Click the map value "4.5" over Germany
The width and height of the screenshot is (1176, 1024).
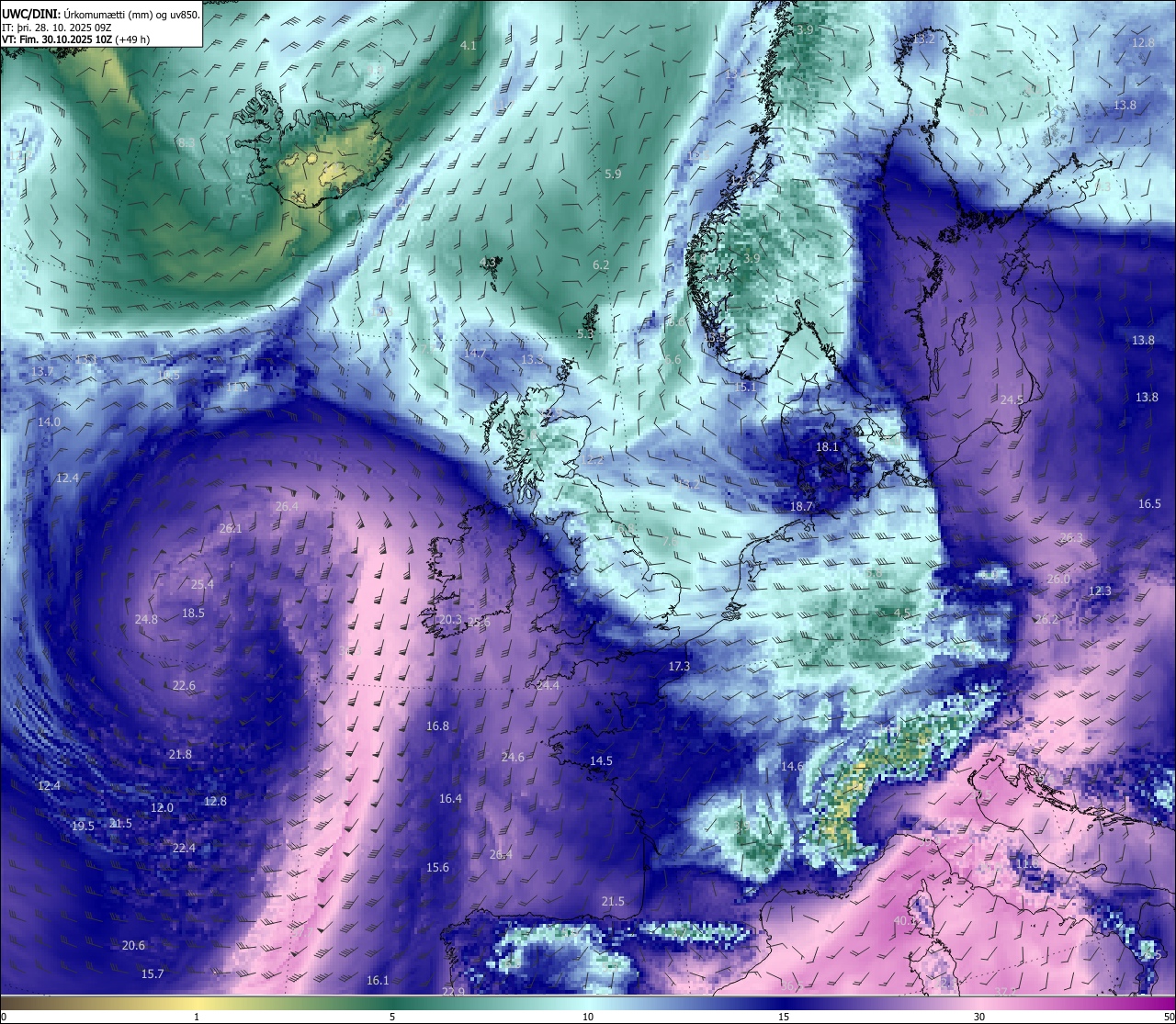pos(901,613)
